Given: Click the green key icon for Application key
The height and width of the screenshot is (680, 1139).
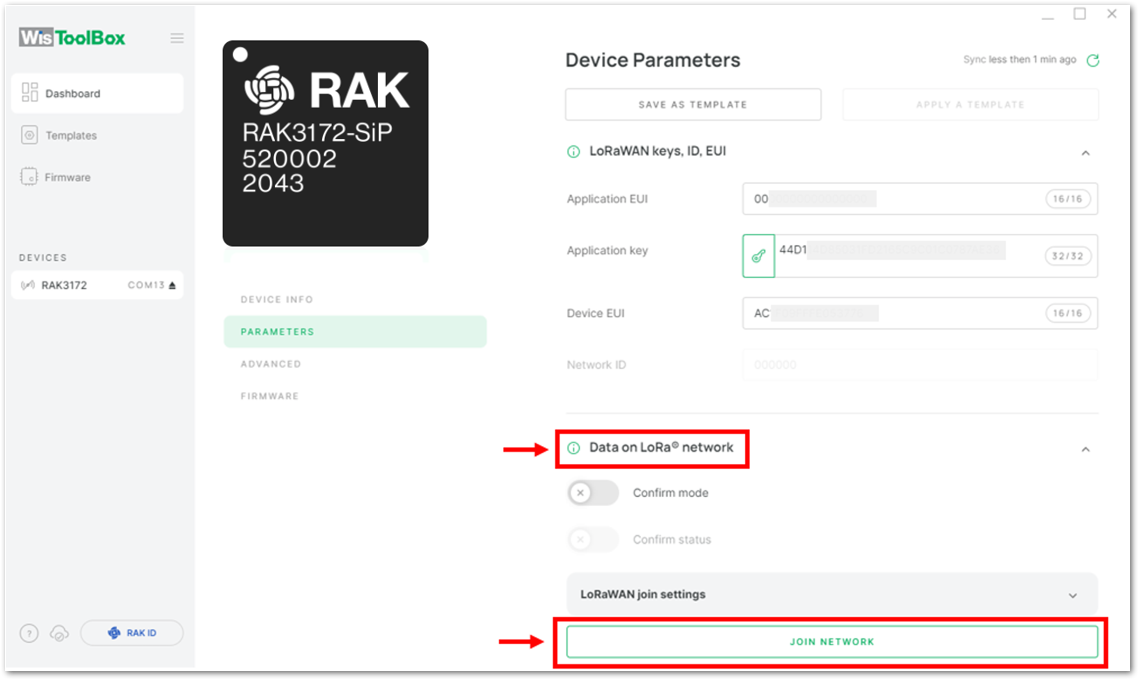Looking at the screenshot, I should (x=758, y=256).
